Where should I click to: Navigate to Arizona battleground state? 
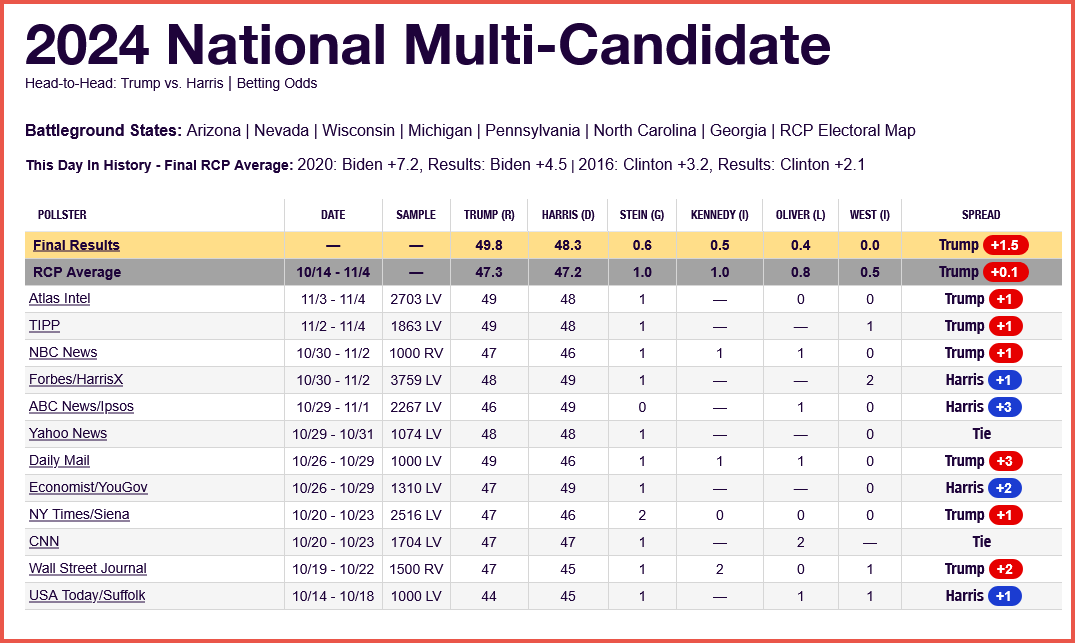[x=214, y=131]
